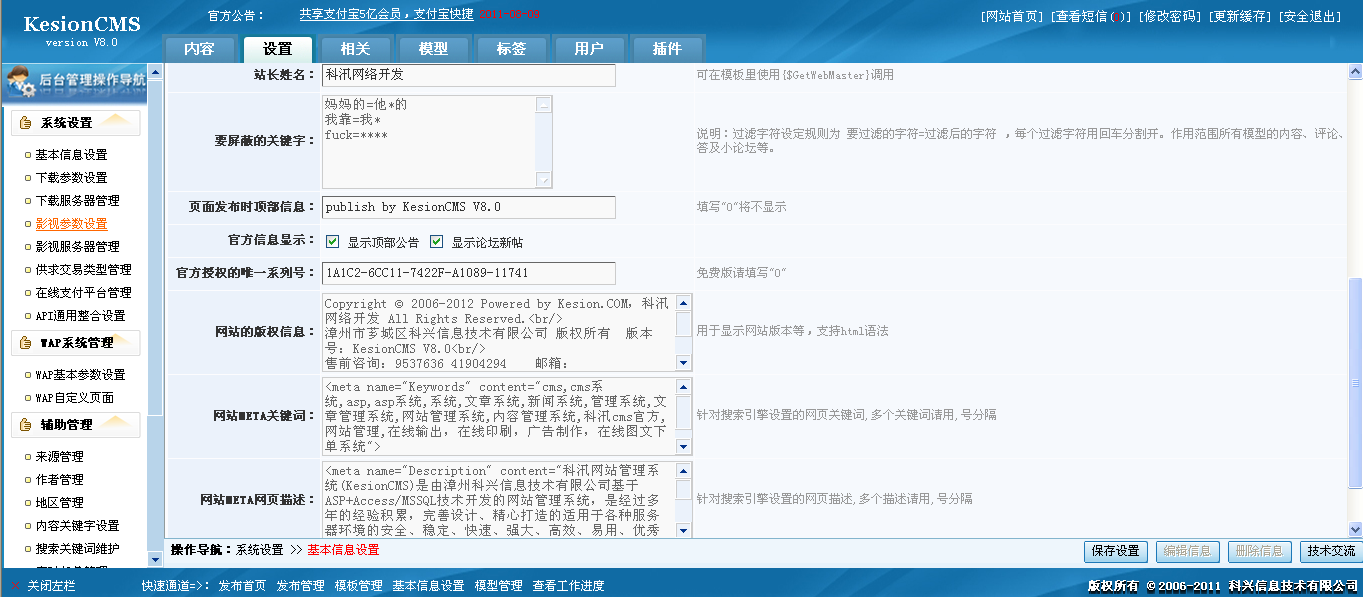Click into the 站长姓名 input field
The height and width of the screenshot is (597, 1363).
pos(468,75)
